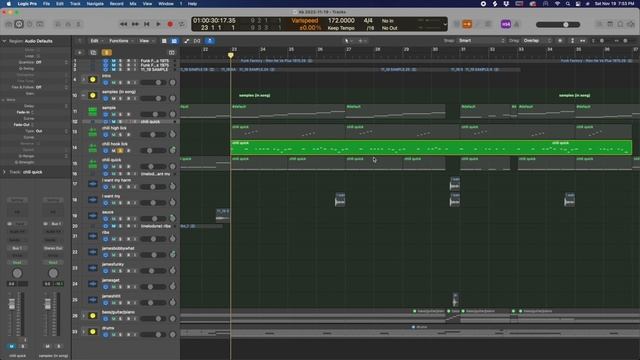Screen dimensions: 640x360
Task: Go to beginning with the transport button
Action: pyautogui.click(x=147, y=24)
